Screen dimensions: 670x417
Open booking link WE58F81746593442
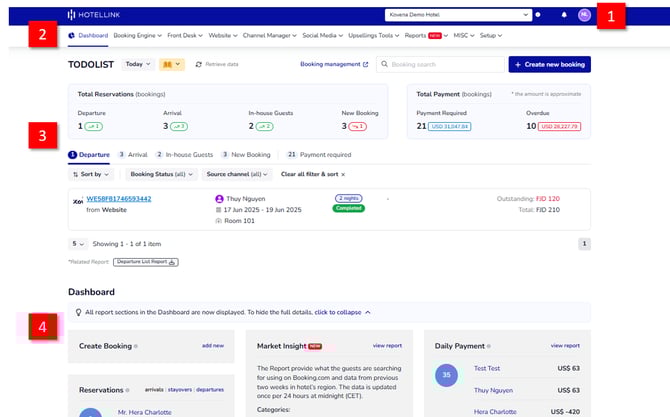(x=119, y=199)
